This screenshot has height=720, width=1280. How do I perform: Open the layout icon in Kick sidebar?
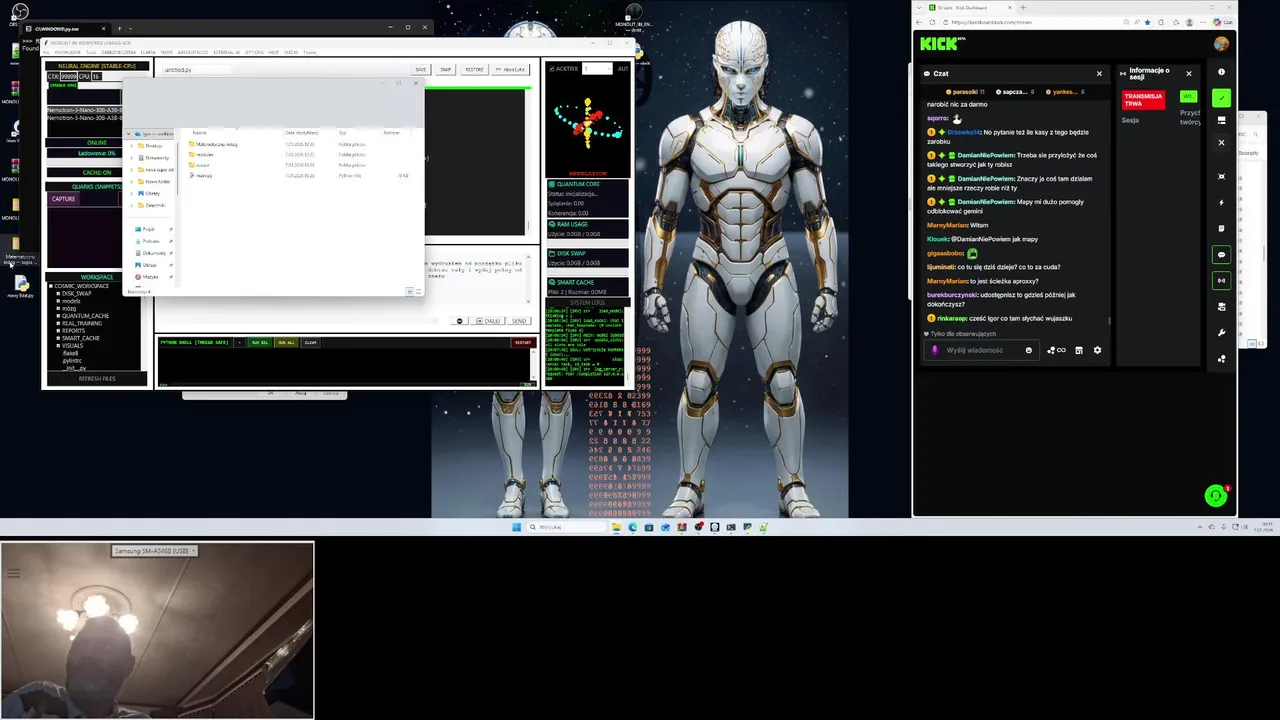coord(1221,120)
